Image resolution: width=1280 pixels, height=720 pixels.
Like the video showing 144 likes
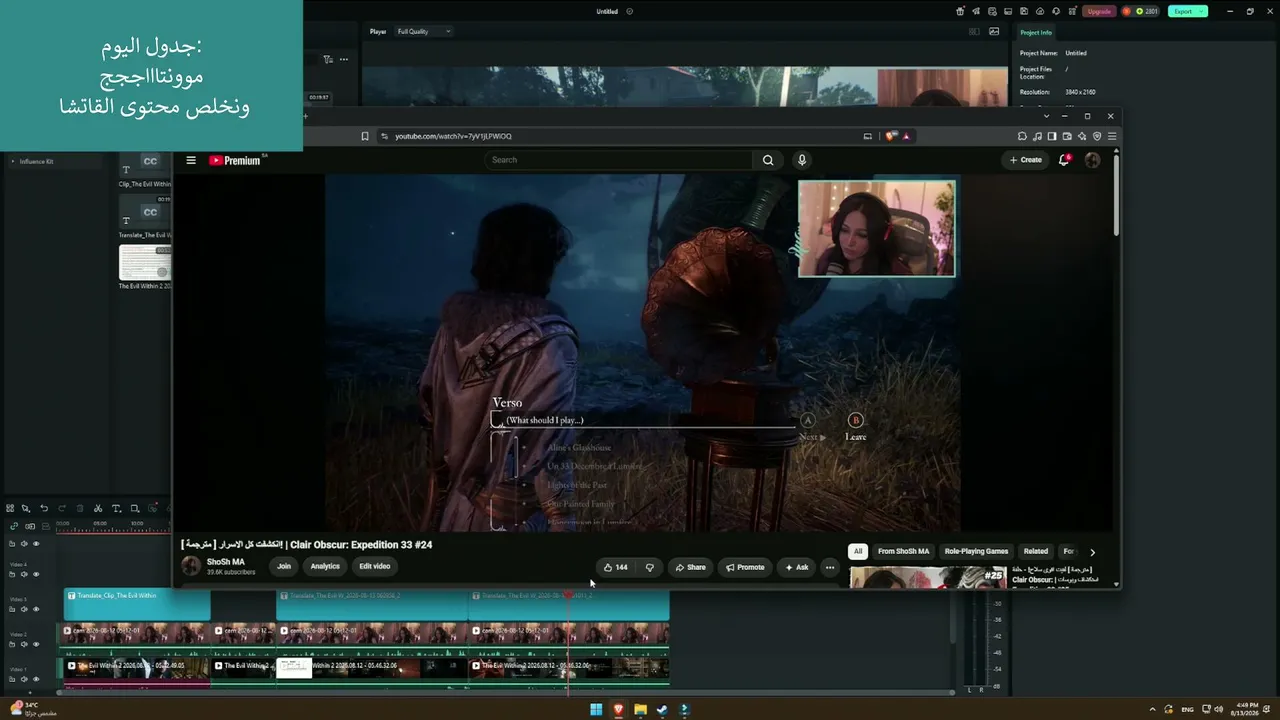616,567
